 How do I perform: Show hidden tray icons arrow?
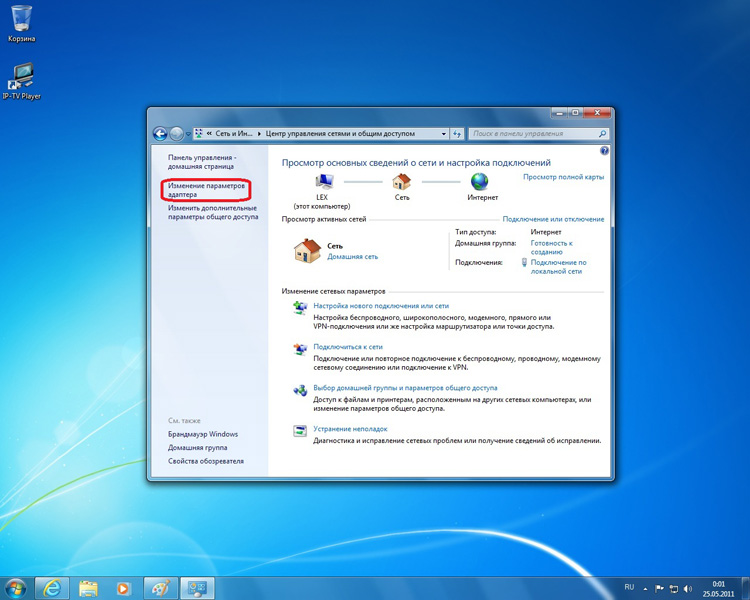(645, 589)
